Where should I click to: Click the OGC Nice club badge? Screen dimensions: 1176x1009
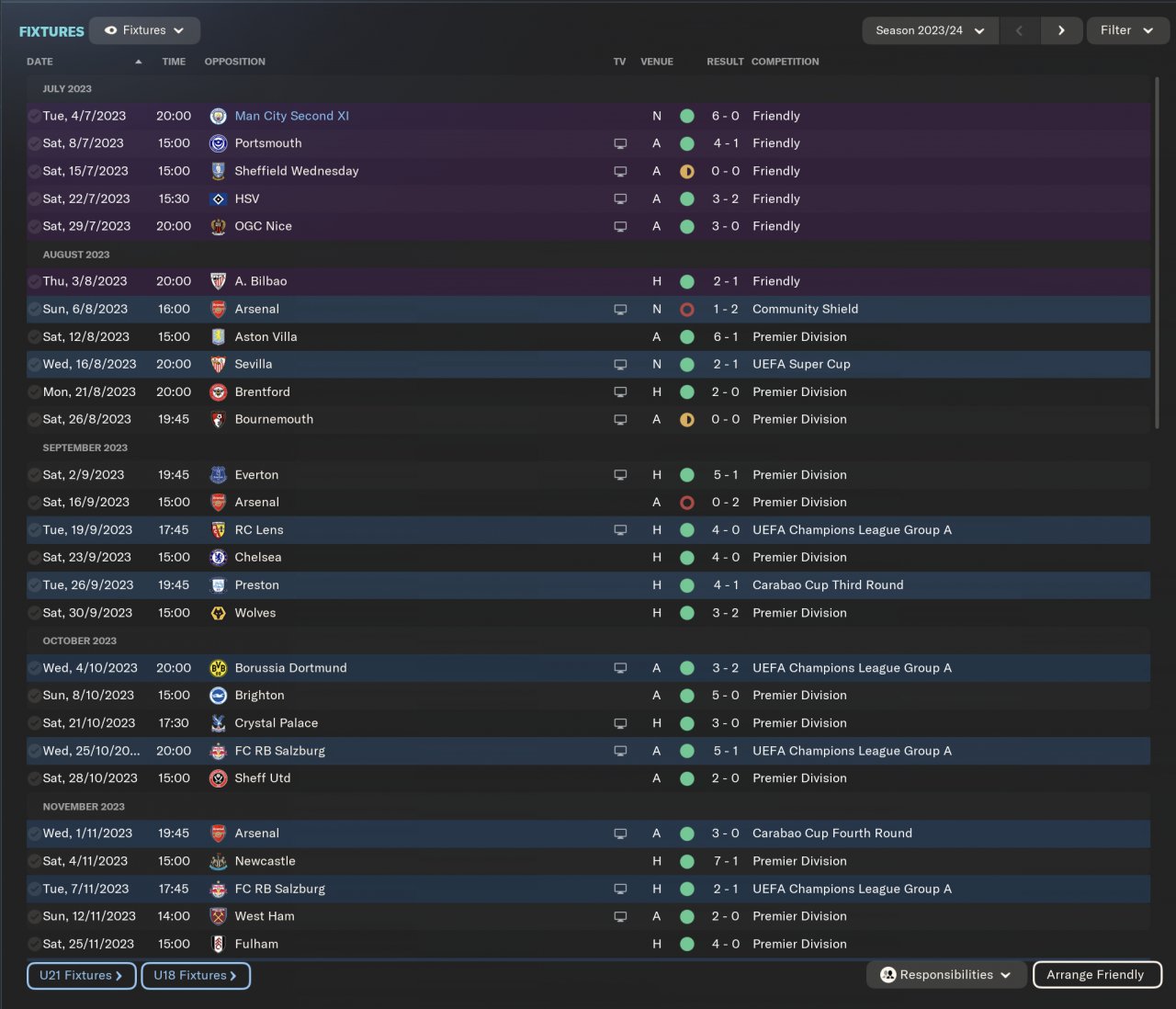click(218, 226)
